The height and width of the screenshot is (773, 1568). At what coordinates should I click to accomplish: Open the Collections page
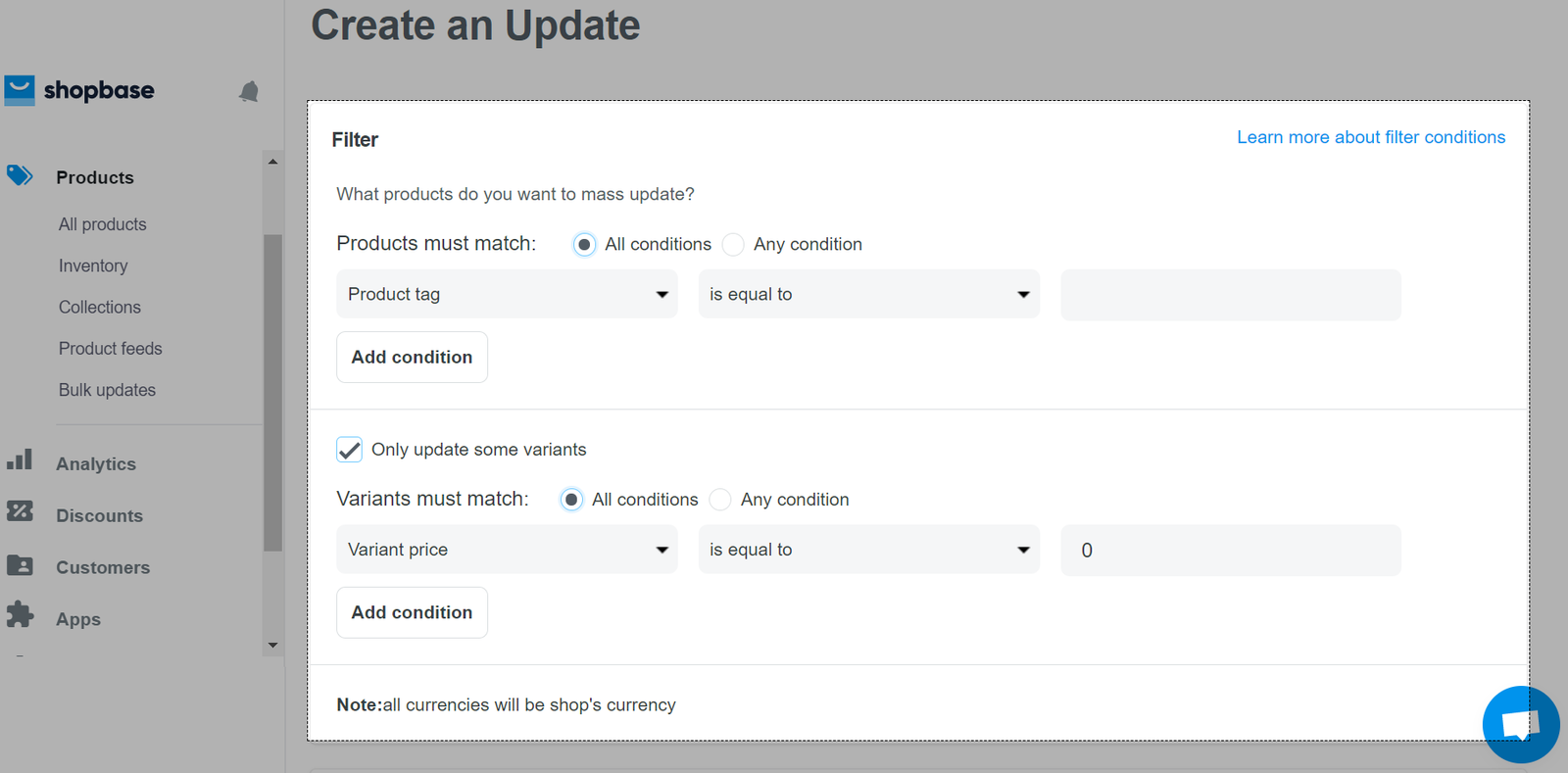pyautogui.click(x=100, y=307)
